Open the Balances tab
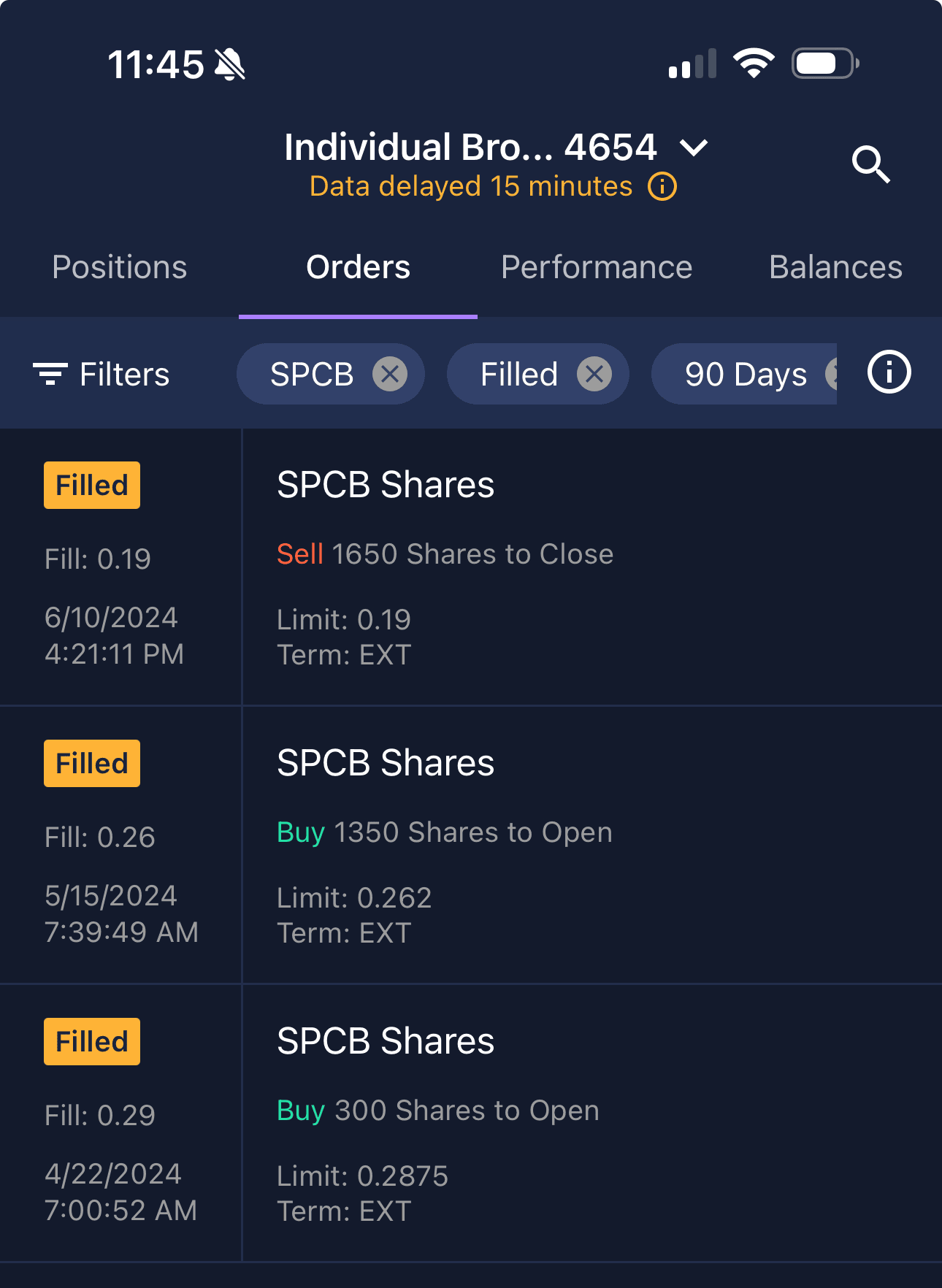 835,267
